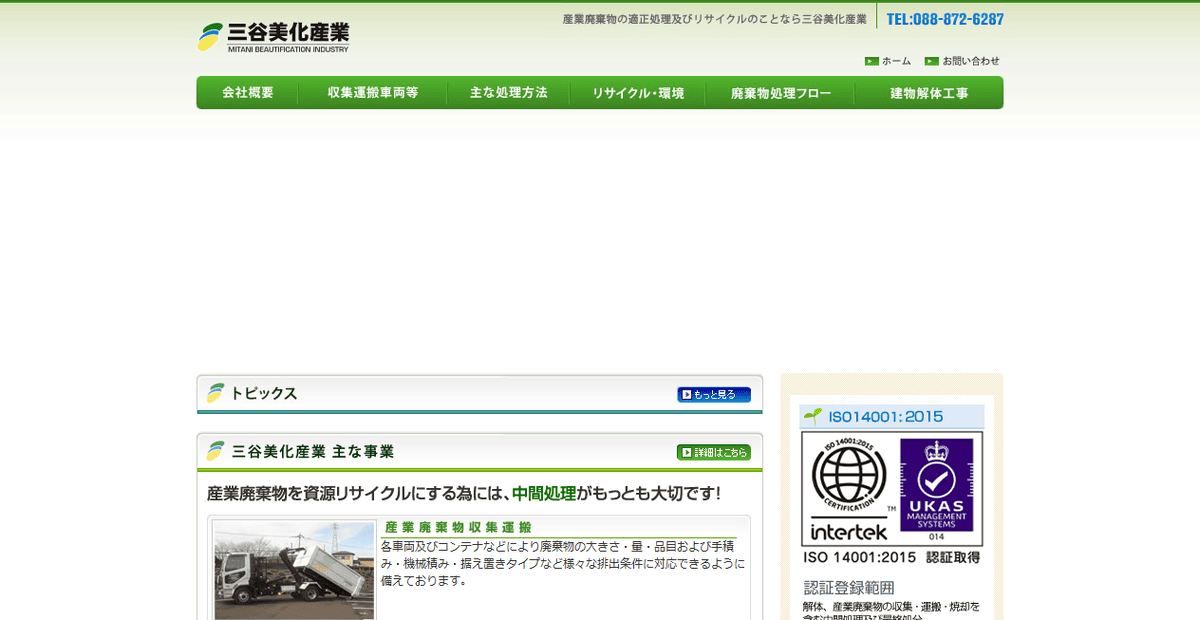Click the garbage truck photo thumbnail
Image resolution: width=1200 pixels, height=620 pixels.
292,571
